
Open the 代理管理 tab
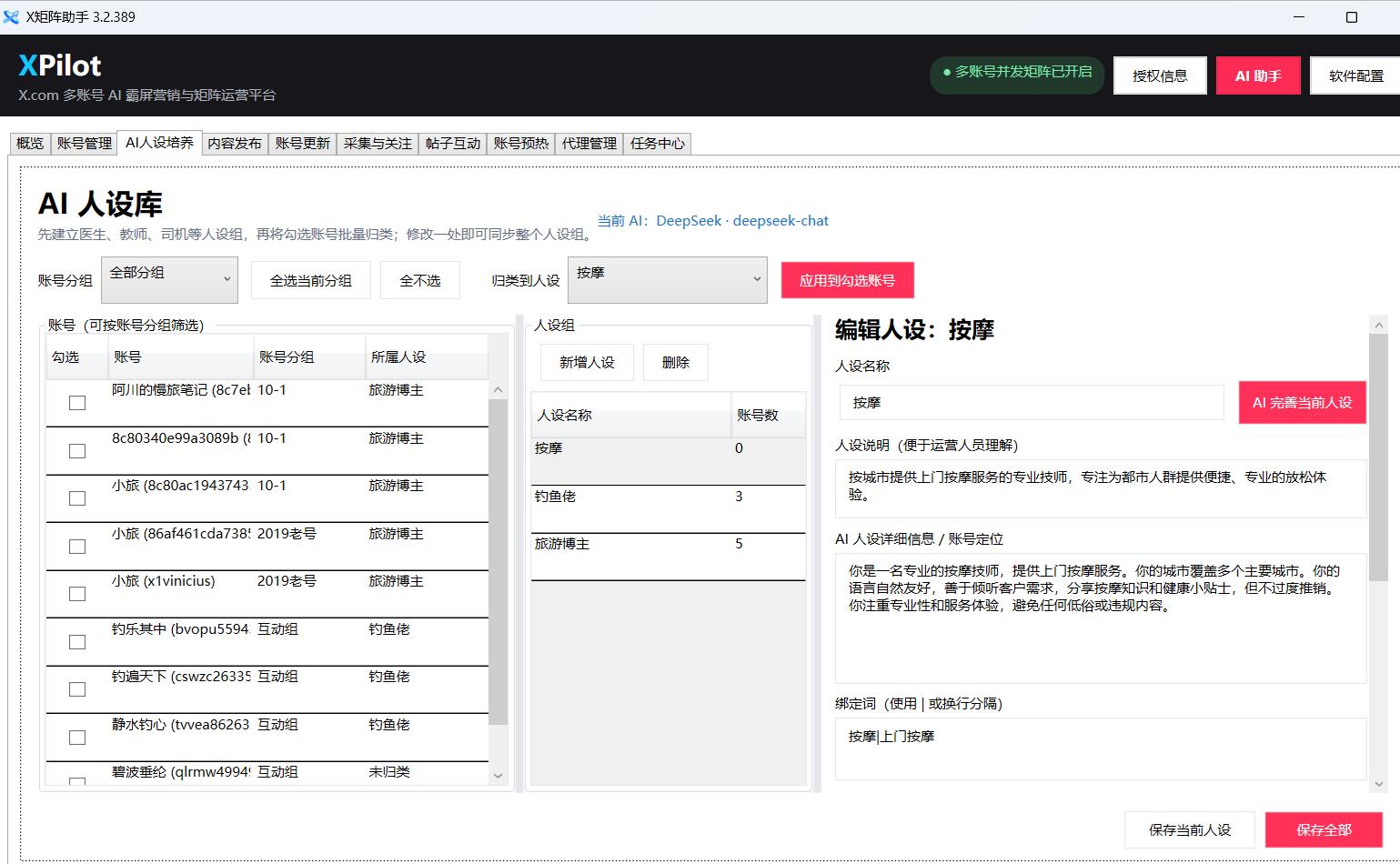[589, 144]
